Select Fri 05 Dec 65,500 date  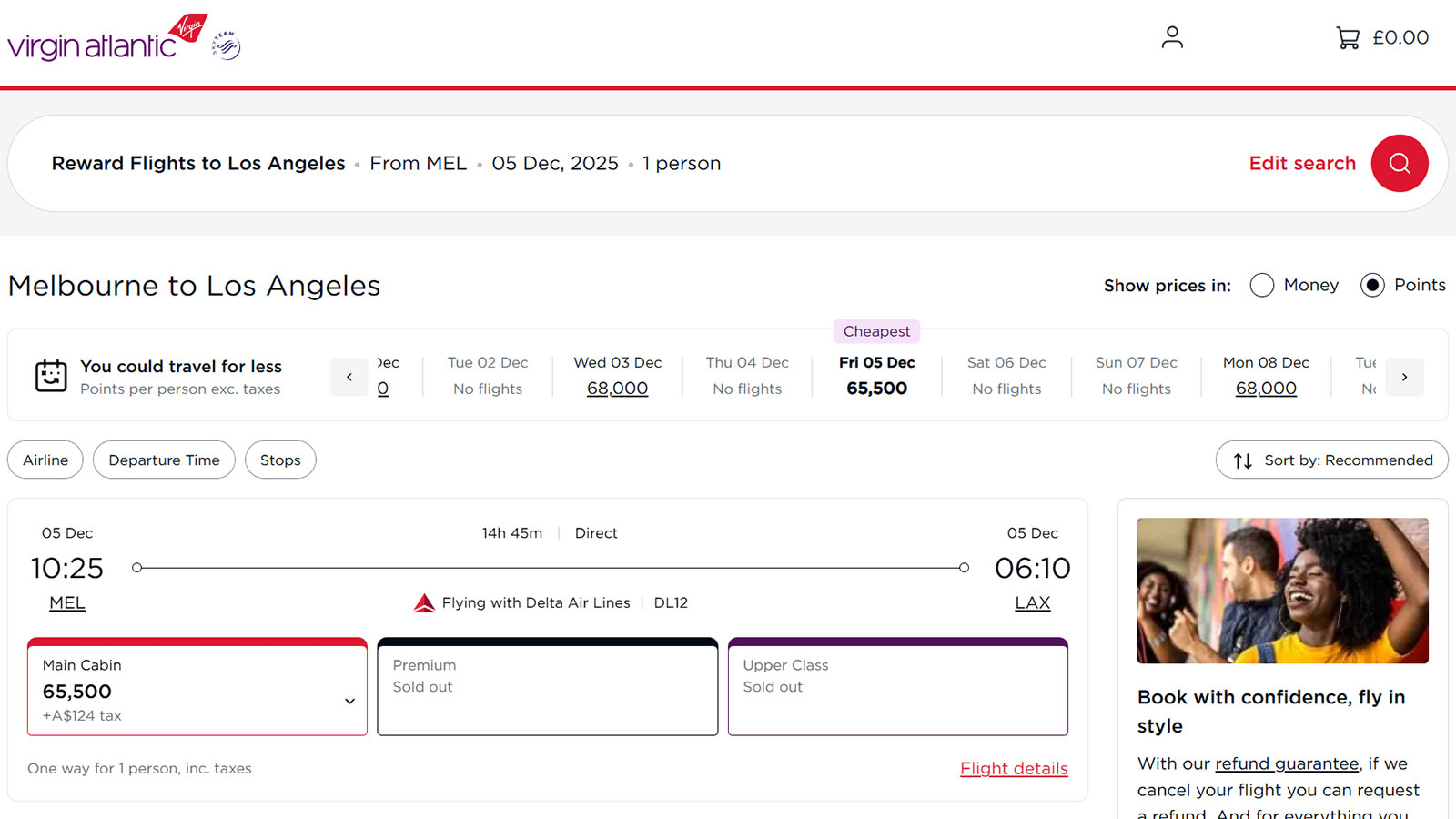coord(877,376)
